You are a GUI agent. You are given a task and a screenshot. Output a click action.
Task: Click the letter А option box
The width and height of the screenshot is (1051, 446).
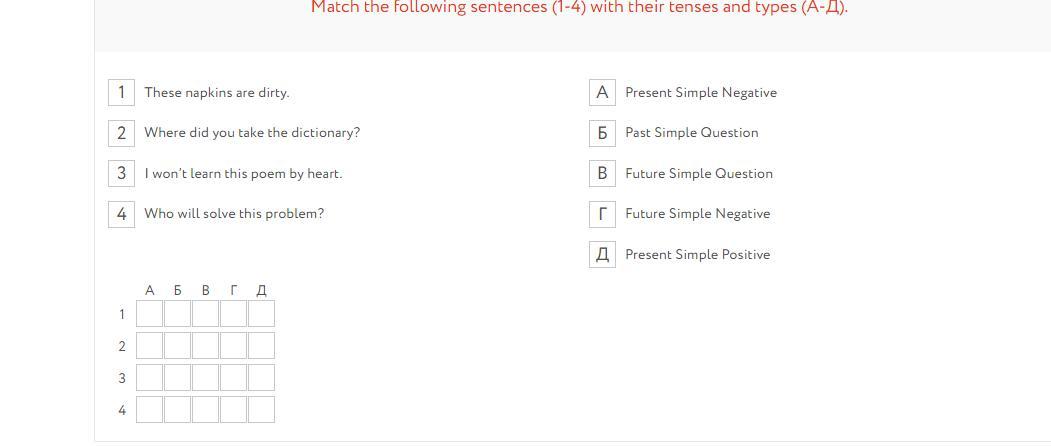(x=602, y=92)
